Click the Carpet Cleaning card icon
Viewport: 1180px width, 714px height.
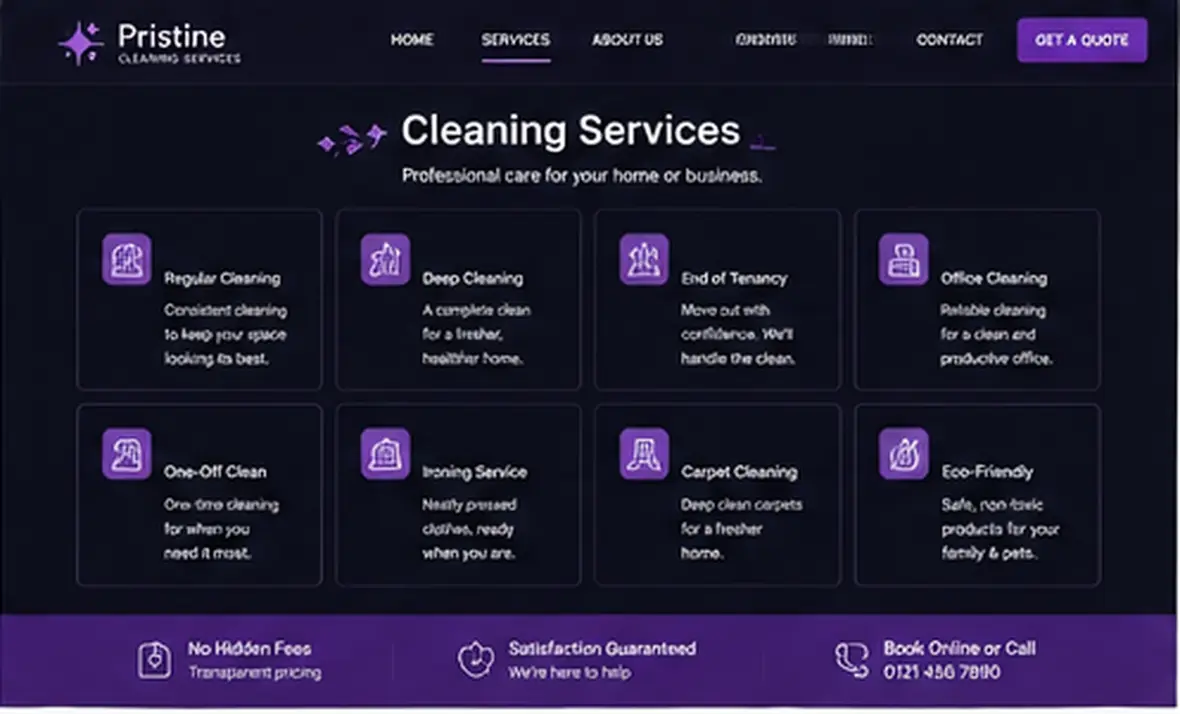pyautogui.click(x=644, y=454)
